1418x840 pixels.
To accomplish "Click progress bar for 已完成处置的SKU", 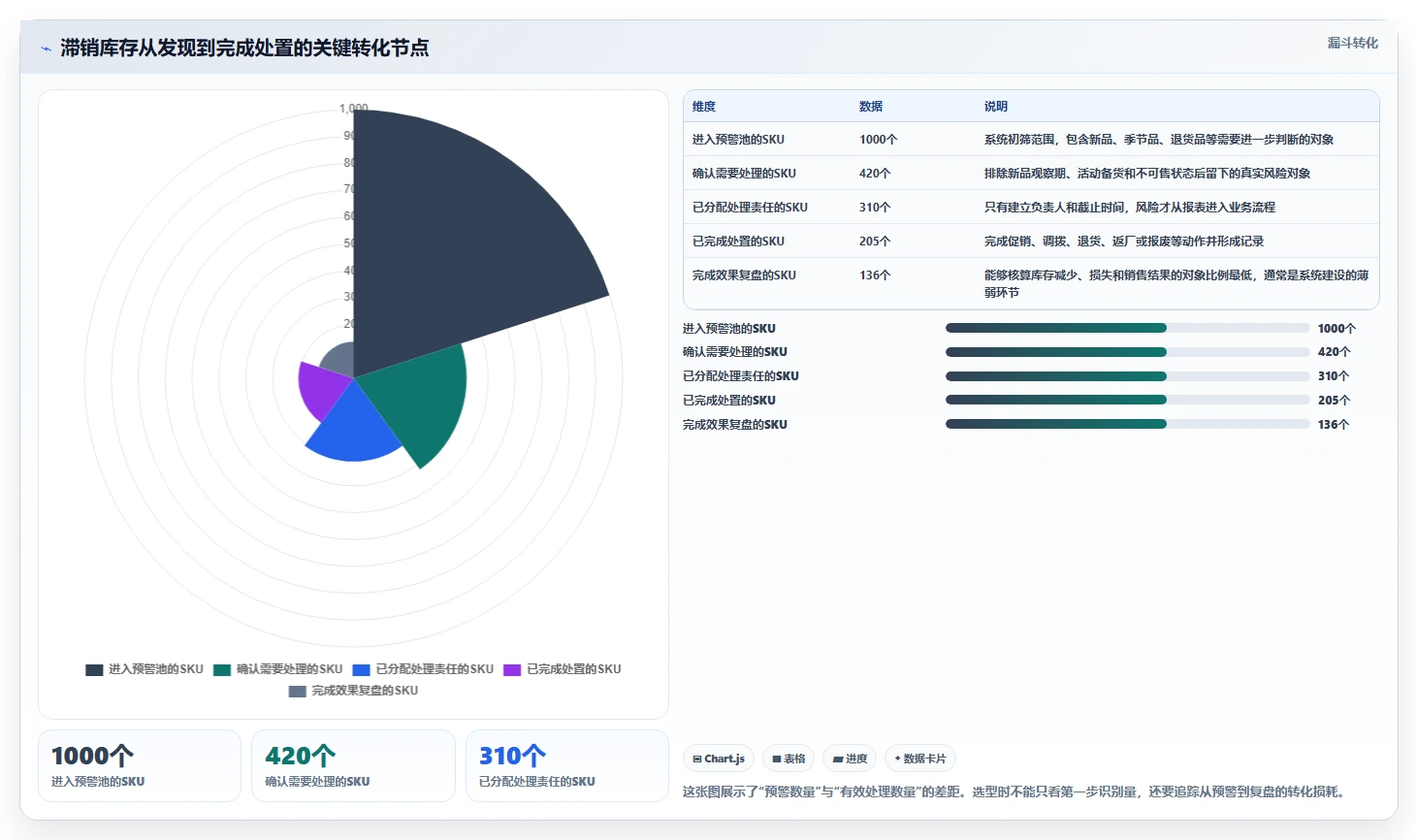I will tap(1127, 400).
